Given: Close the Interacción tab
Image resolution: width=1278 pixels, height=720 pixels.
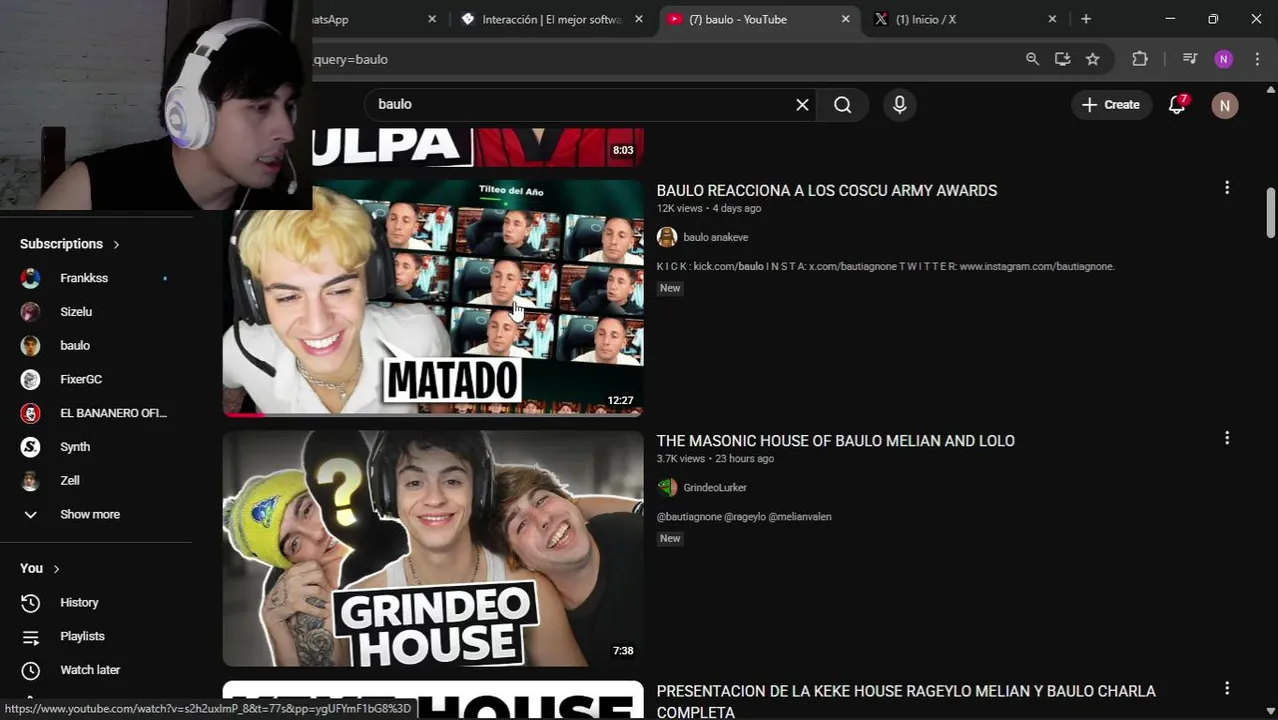Looking at the screenshot, I should pyautogui.click(x=639, y=19).
